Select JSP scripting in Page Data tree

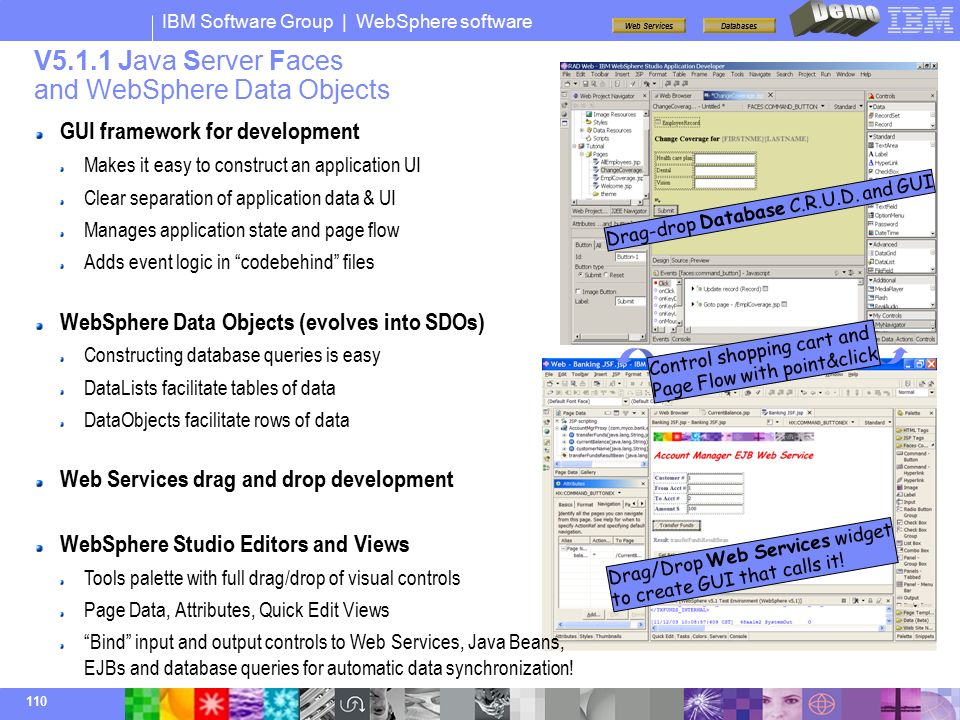click(579, 421)
